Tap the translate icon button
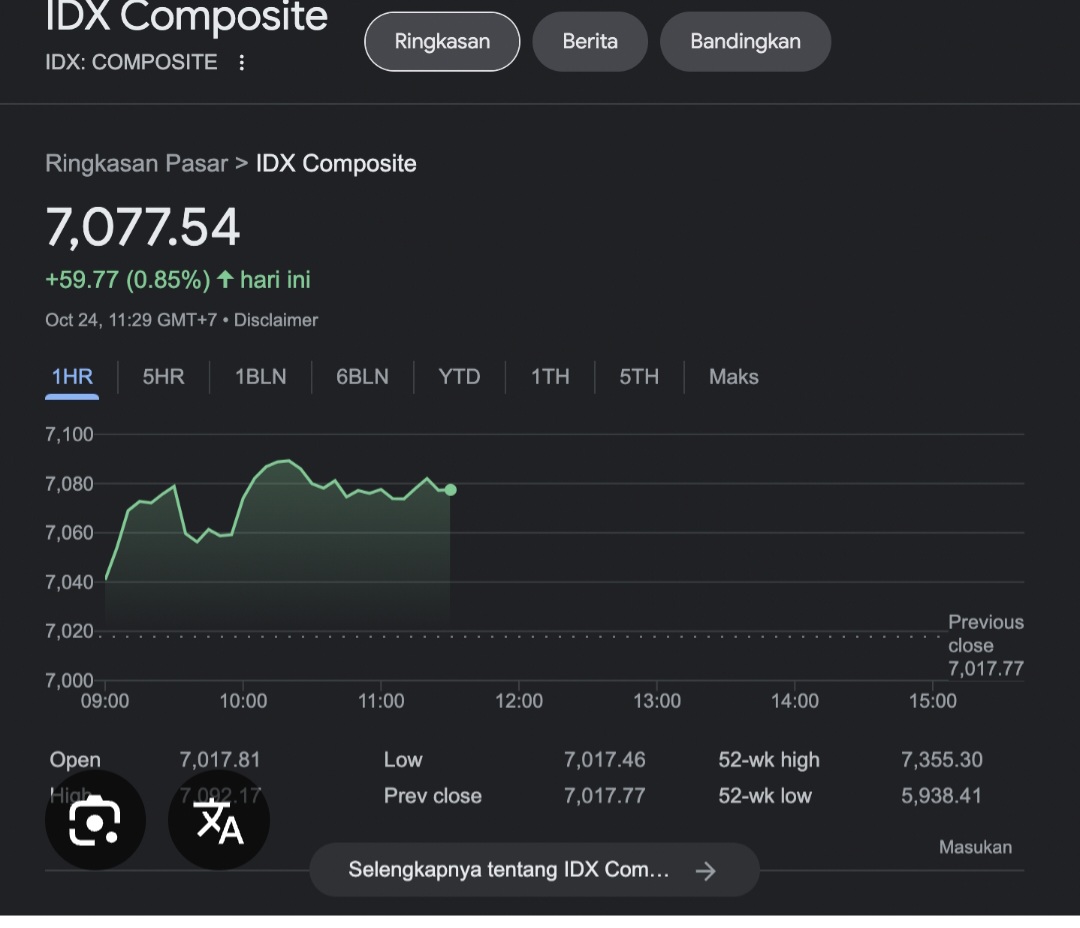Screen dimensions: 1080x928 pyautogui.click(x=219, y=821)
